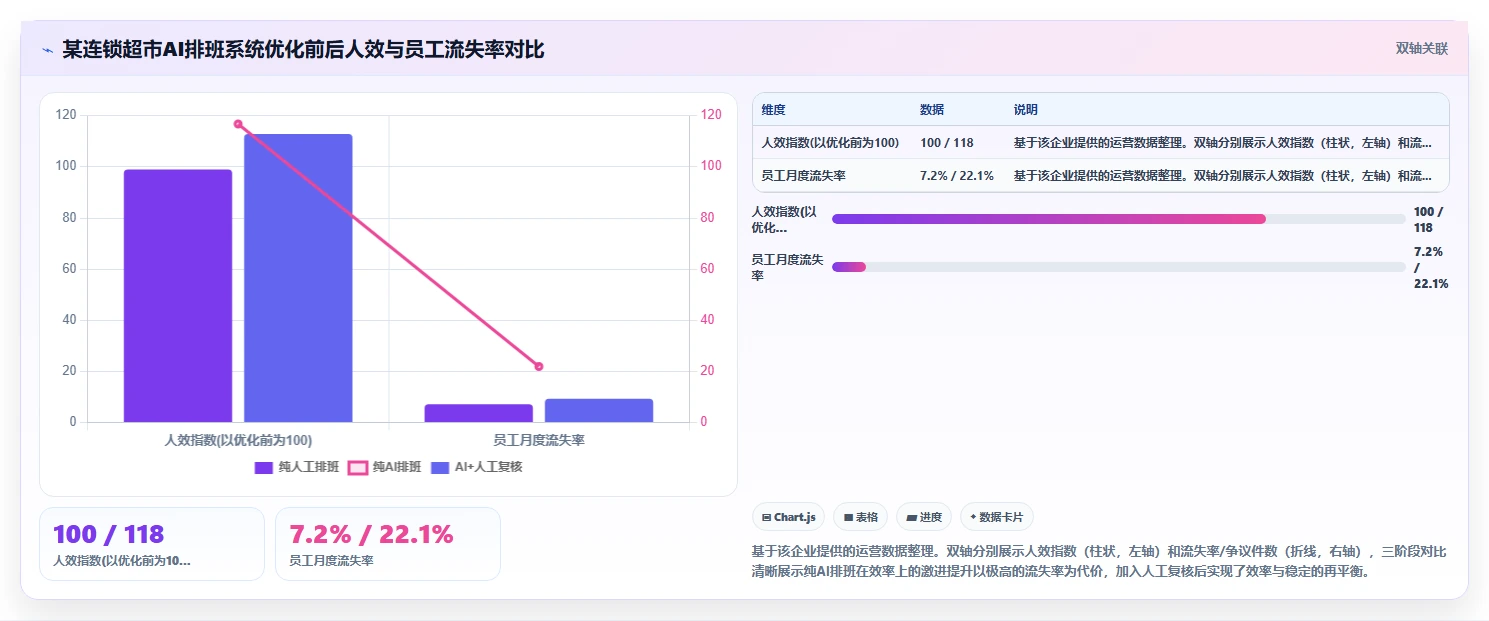Click the 人效指数(以优化前为100) x-axis label
This screenshot has height=621, width=1489.
tap(238, 440)
